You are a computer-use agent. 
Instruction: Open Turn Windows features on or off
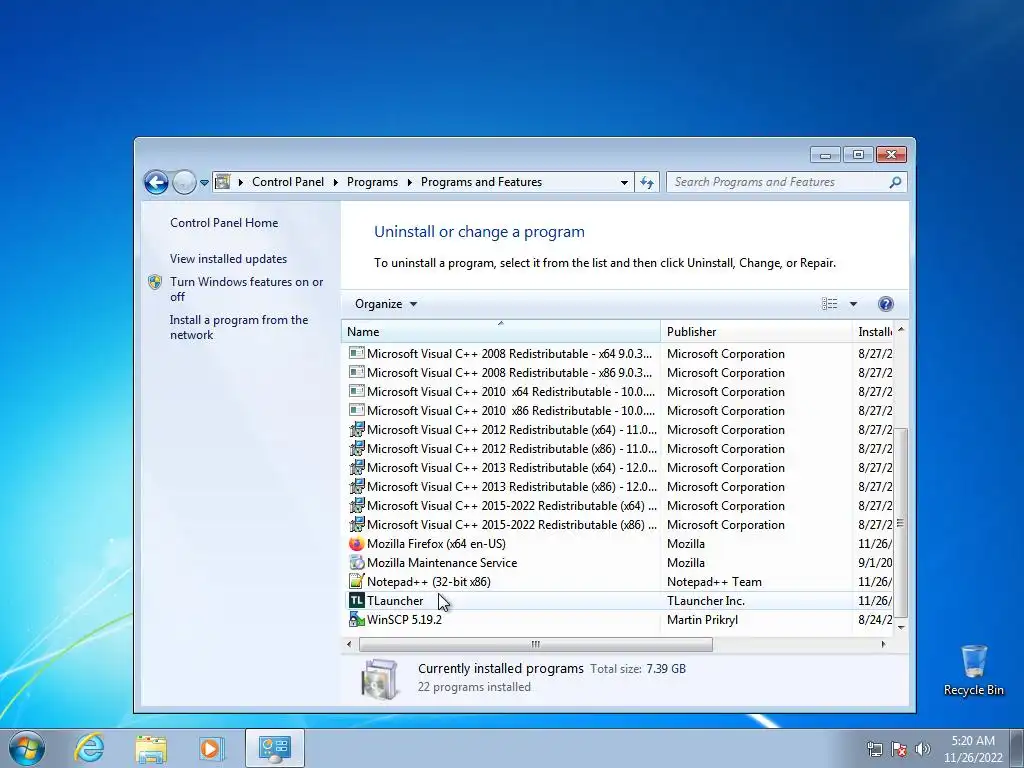(246, 289)
